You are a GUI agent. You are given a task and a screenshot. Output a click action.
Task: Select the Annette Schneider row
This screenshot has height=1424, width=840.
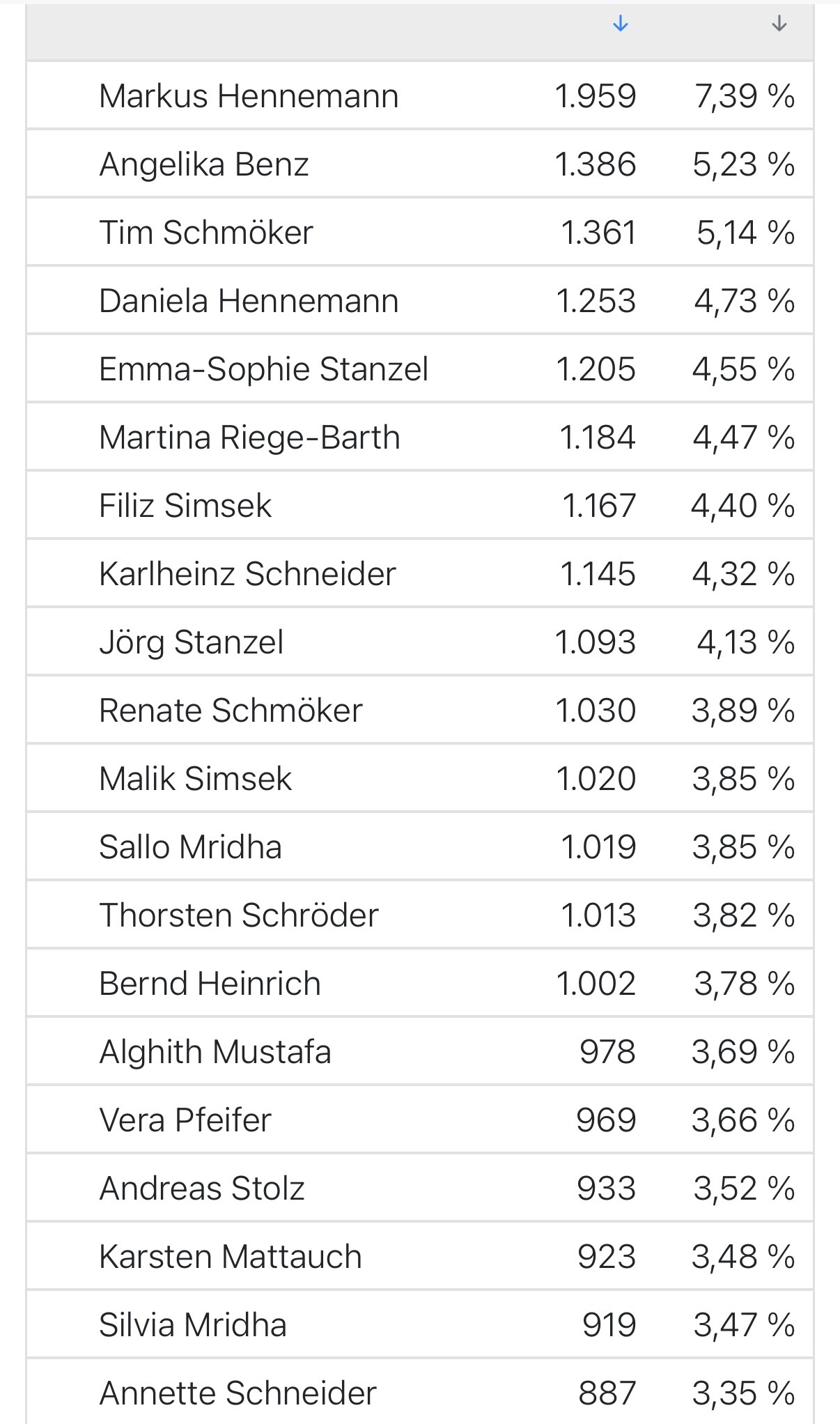pyautogui.click(x=420, y=1393)
